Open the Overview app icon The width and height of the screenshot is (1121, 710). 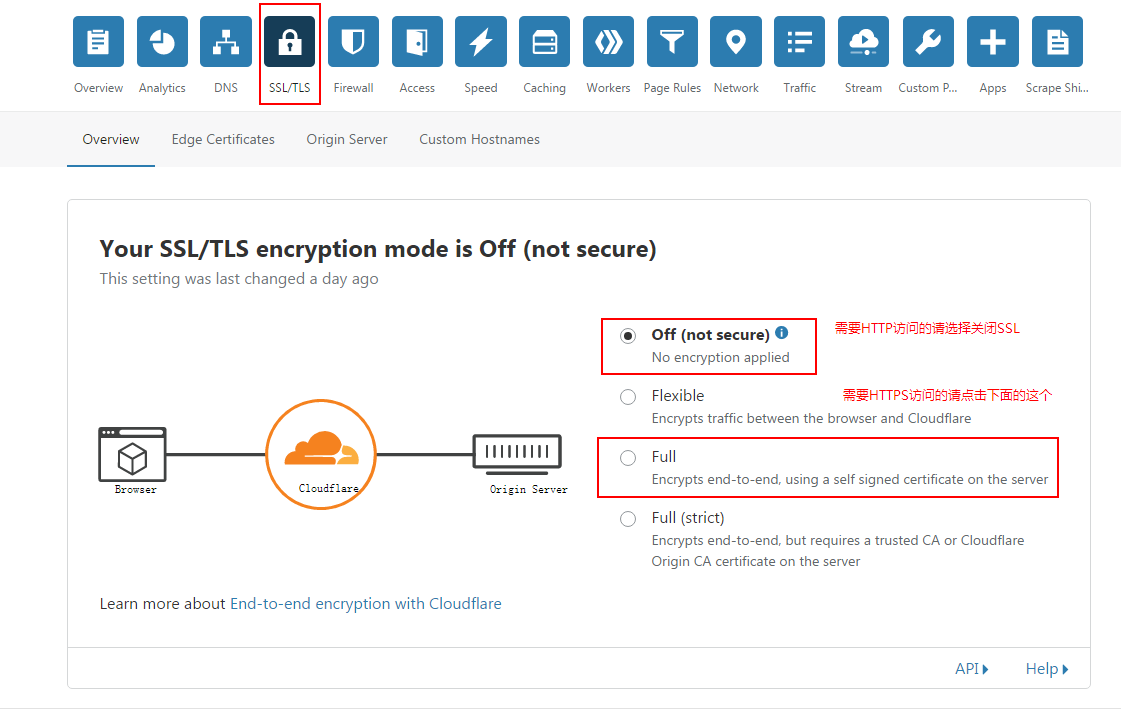click(98, 41)
